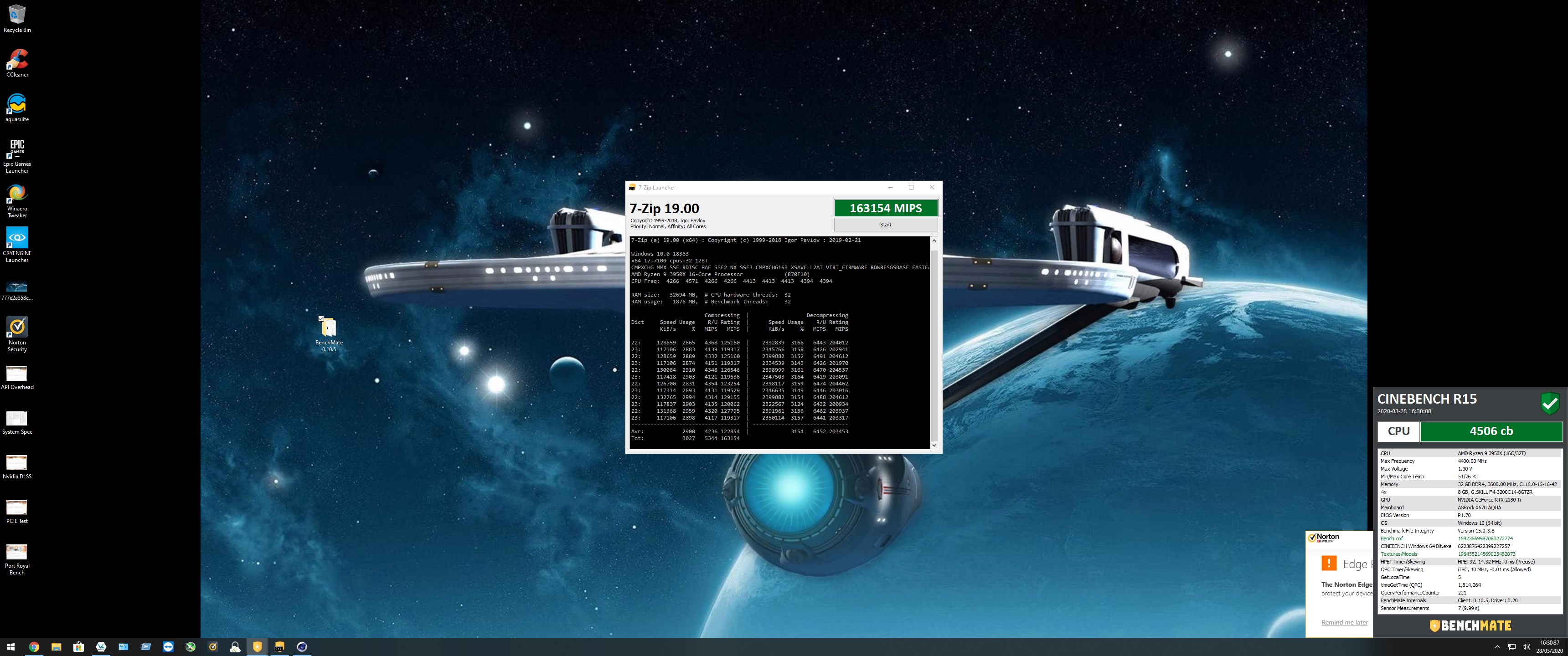Image resolution: width=1568 pixels, height=656 pixels.
Task: Select the PCIE Test desktop file
Action: click(17, 512)
